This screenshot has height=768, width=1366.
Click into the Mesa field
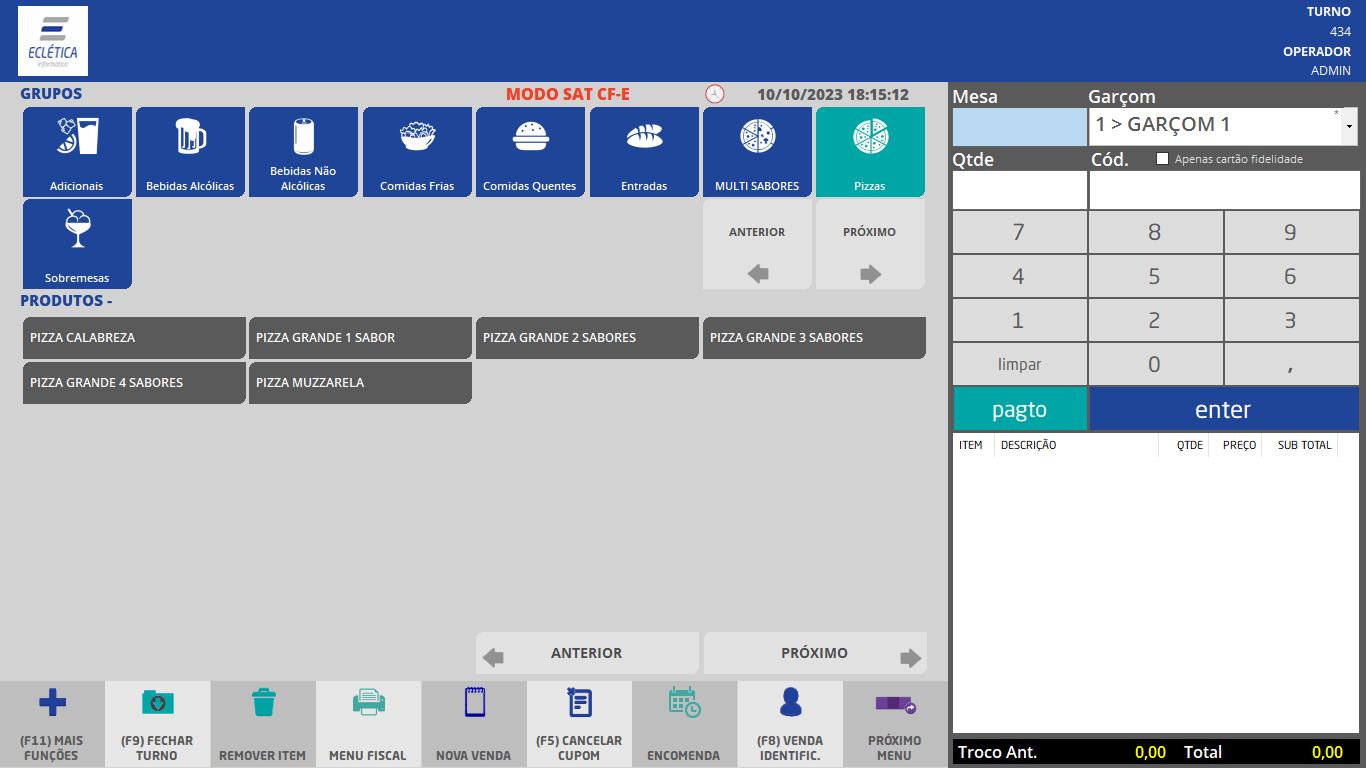(x=1019, y=127)
